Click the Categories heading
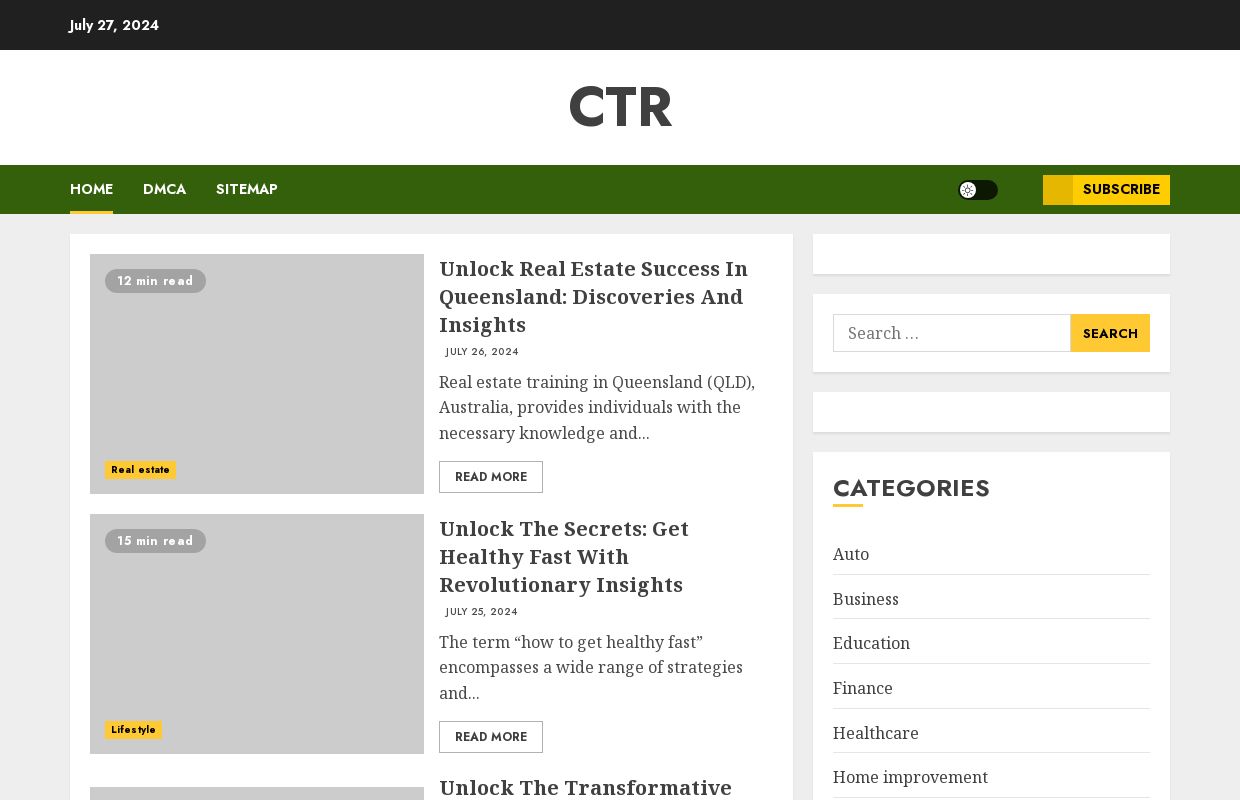The image size is (1240, 800). [911, 488]
